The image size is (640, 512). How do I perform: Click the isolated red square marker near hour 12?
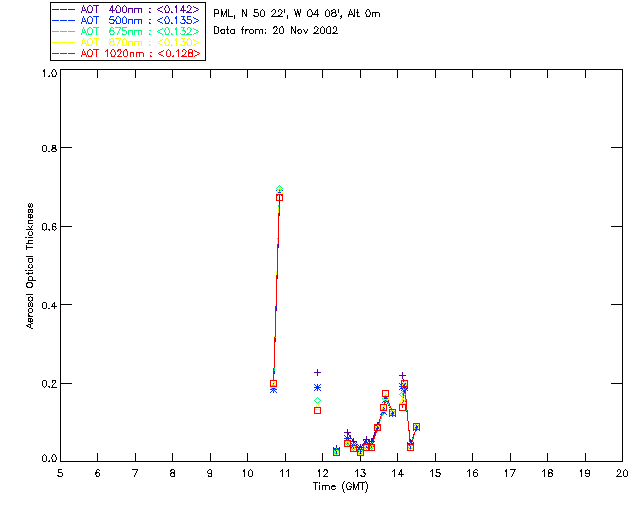point(317,410)
